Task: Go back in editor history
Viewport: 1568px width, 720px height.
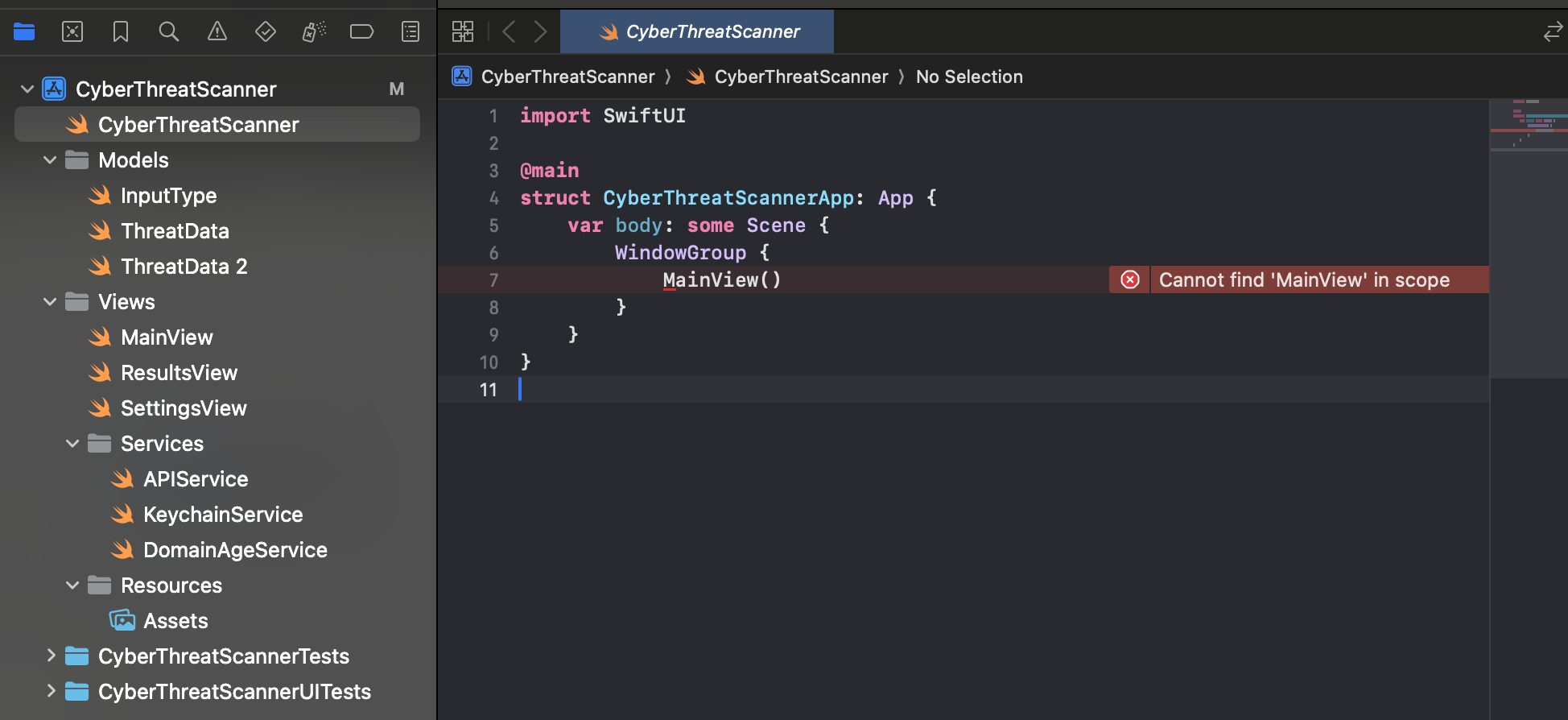Action: click(509, 31)
